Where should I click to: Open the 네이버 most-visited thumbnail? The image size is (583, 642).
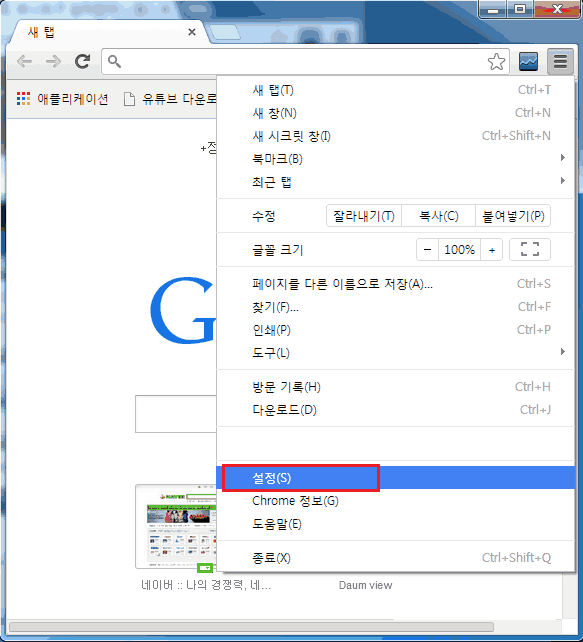(176, 526)
